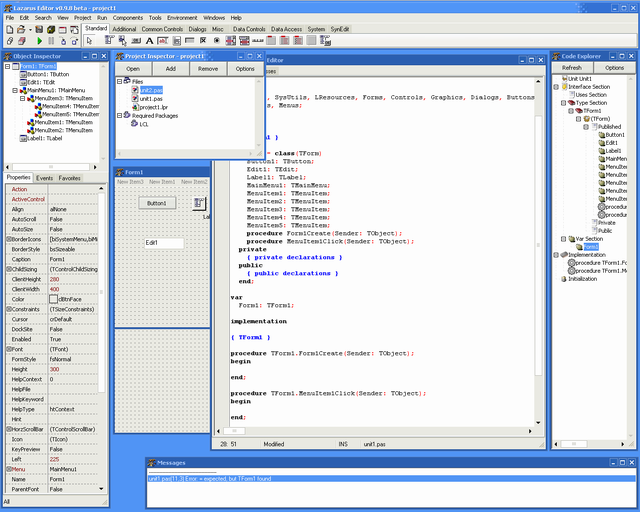640x512 pixels.
Task: Click the clBtnFace Color property swatch
Action: pos(53,299)
